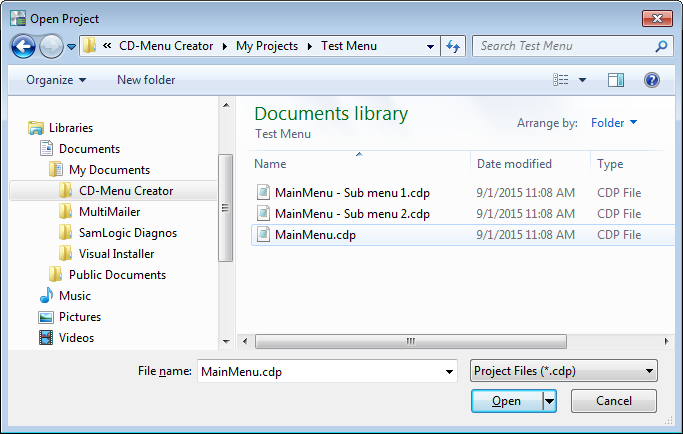Click the New folder button
The image size is (683, 434).
(x=146, y=80)
